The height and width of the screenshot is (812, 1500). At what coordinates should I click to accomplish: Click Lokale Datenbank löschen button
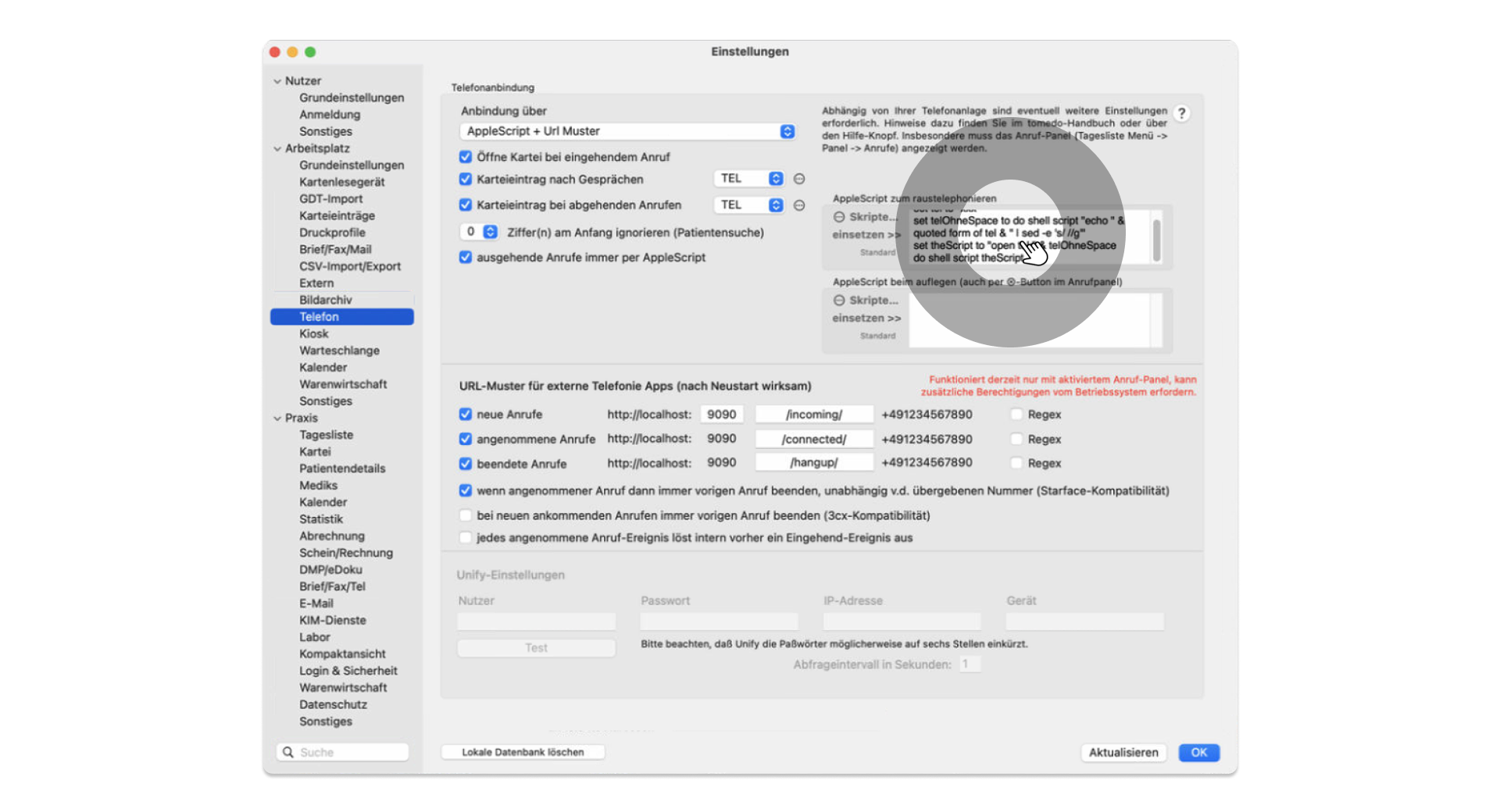[x=523, y=752]
